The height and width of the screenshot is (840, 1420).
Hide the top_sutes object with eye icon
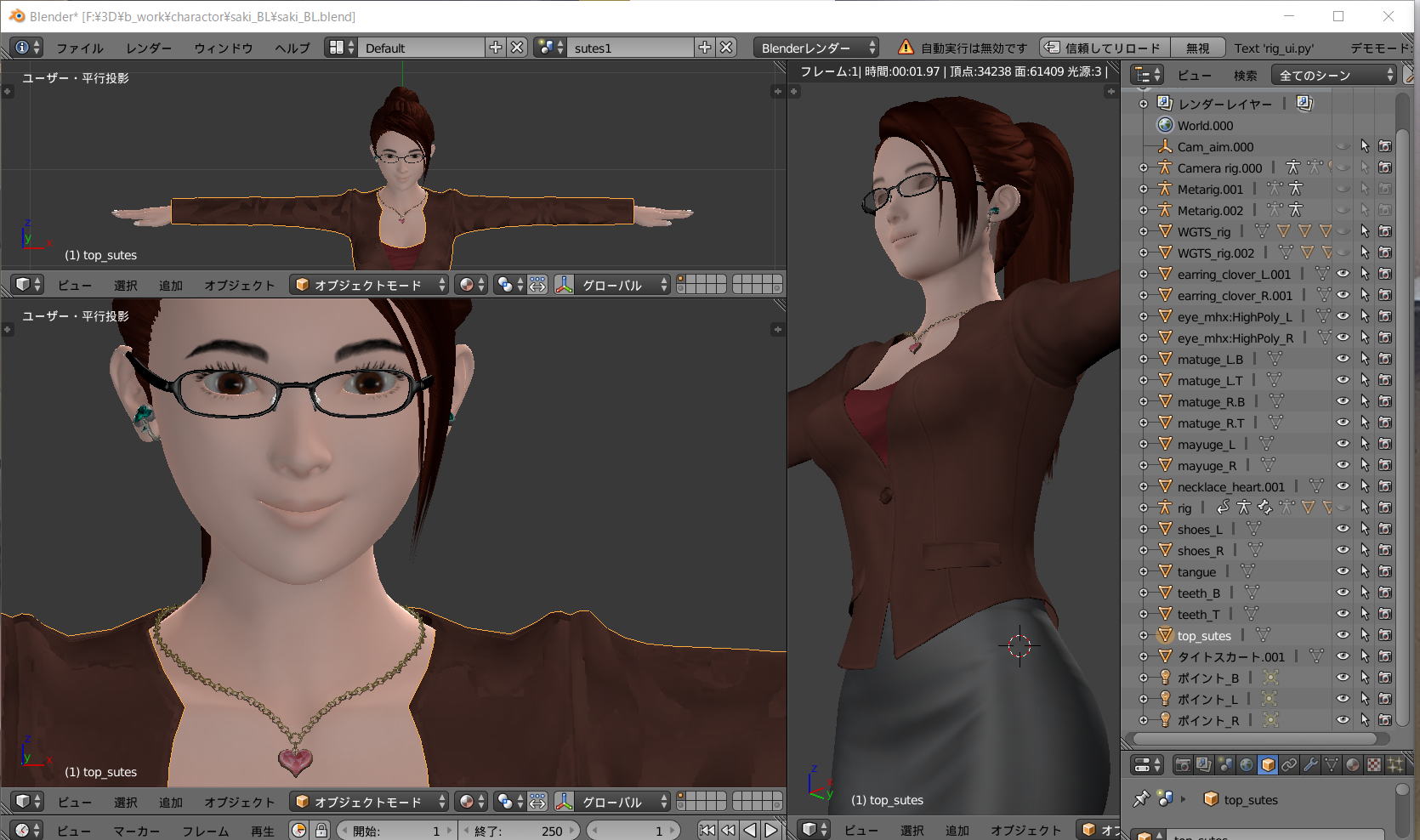pyautogui.click(x=1343, y=635)
